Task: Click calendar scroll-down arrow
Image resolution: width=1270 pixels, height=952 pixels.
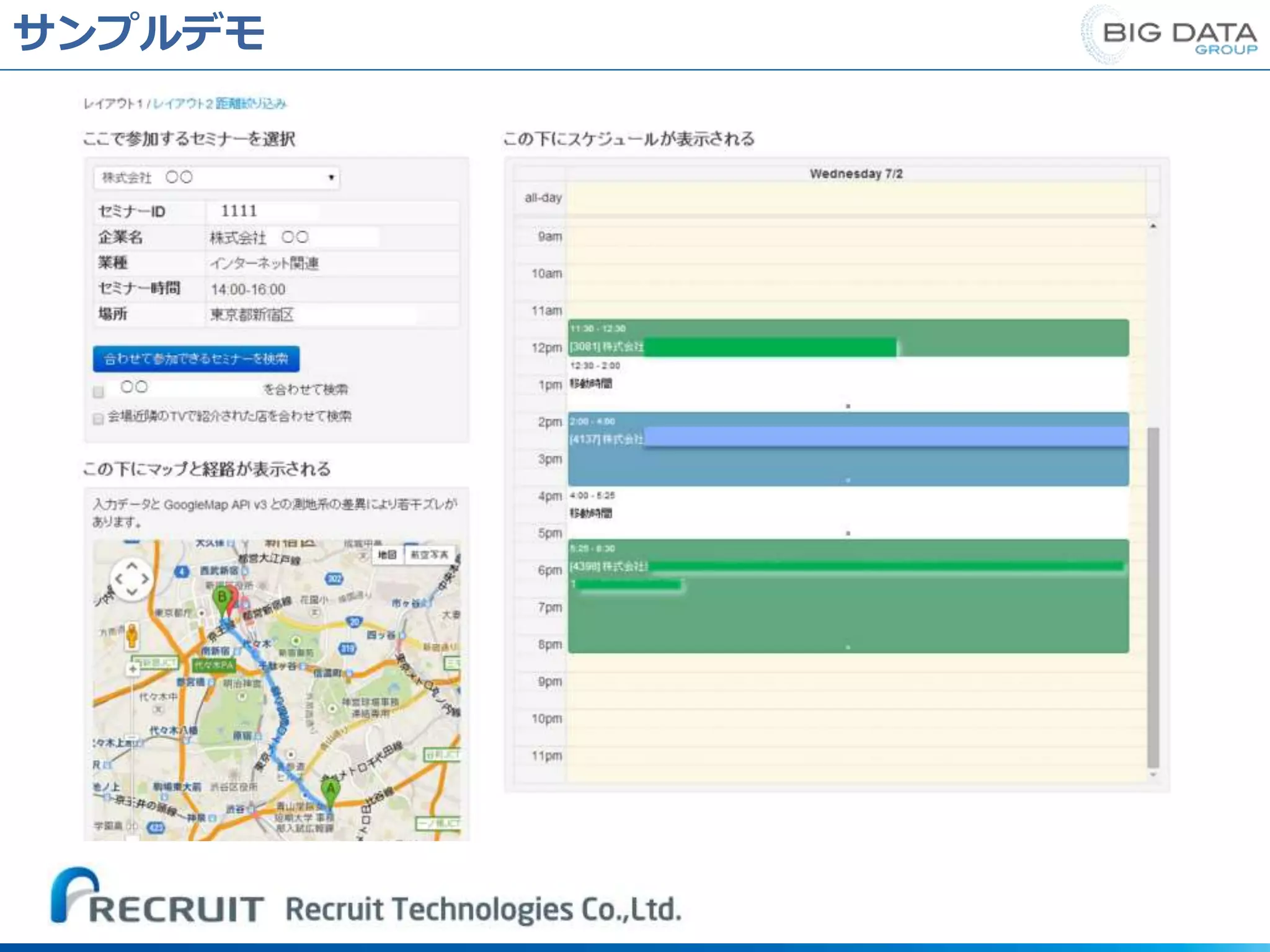Action: coord(1153,775)
